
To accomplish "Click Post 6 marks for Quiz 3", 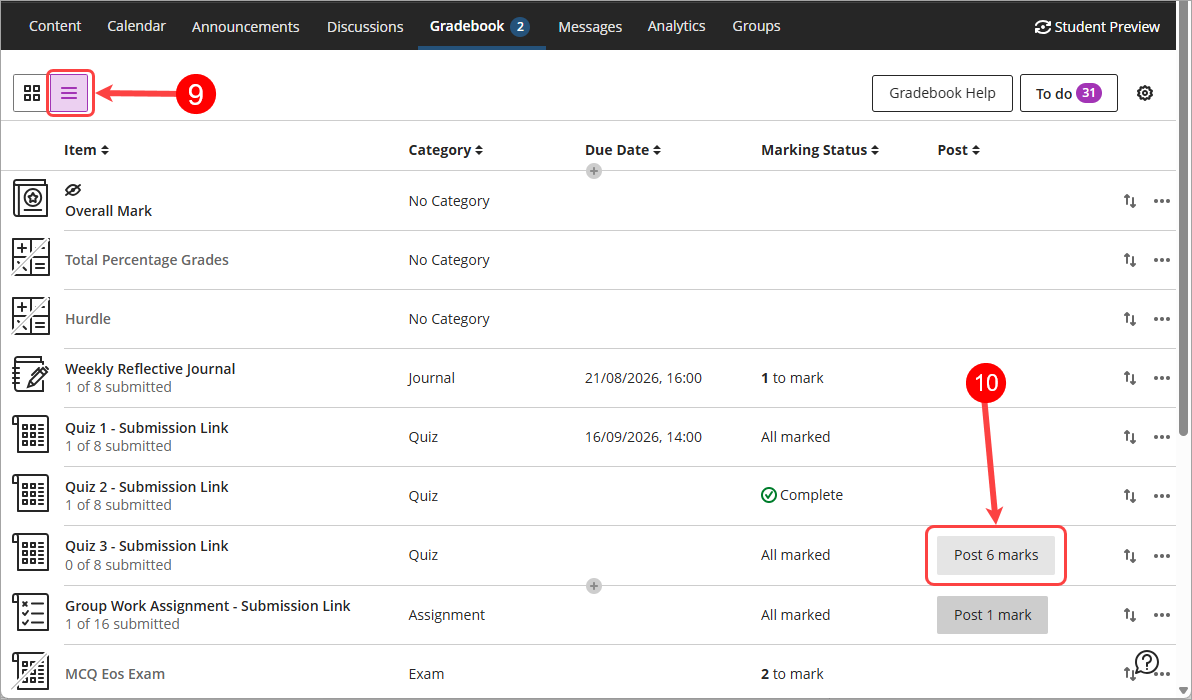I will 995,555.
